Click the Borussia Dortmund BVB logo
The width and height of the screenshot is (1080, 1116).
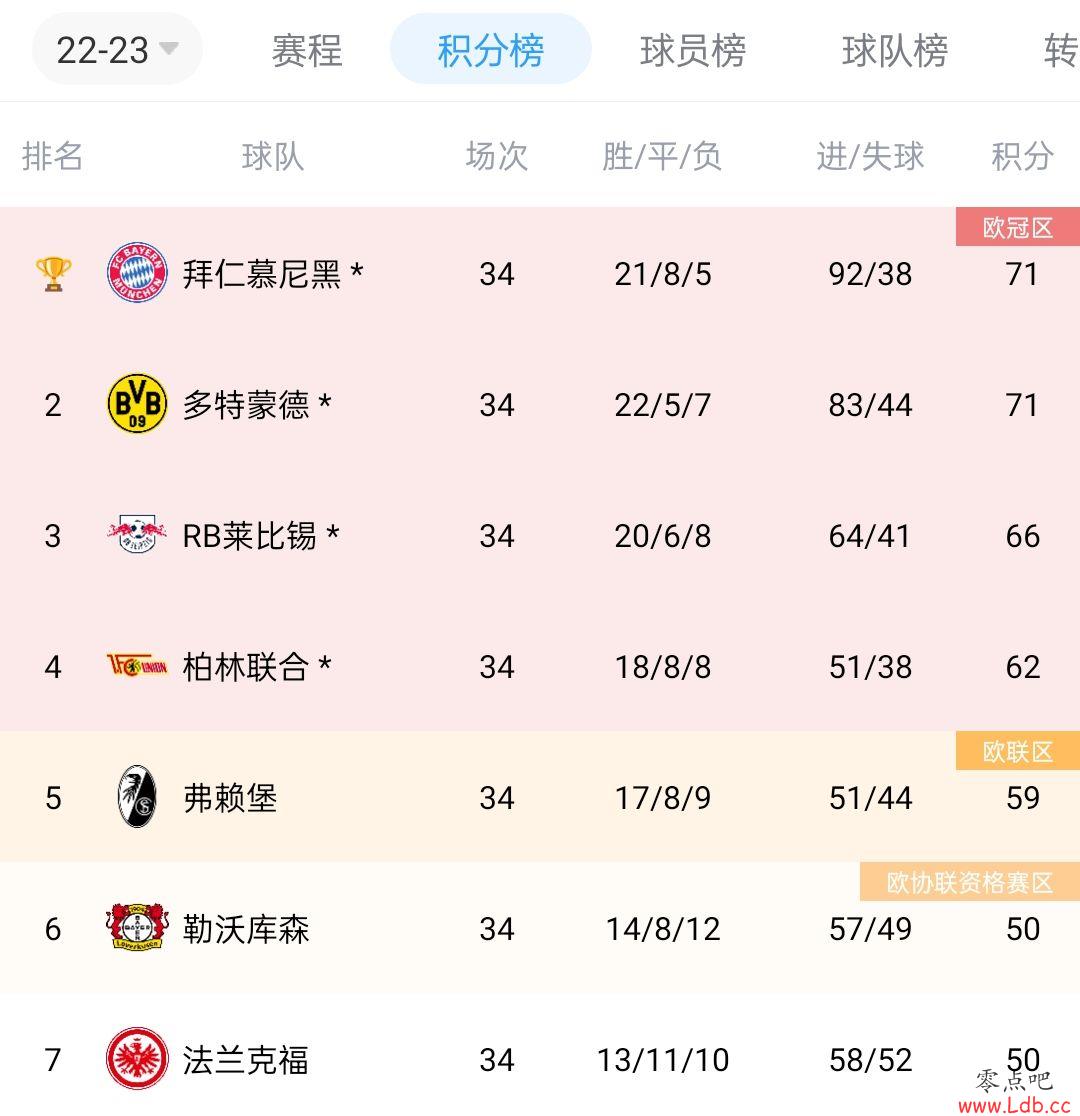click(x=137, y=404)
